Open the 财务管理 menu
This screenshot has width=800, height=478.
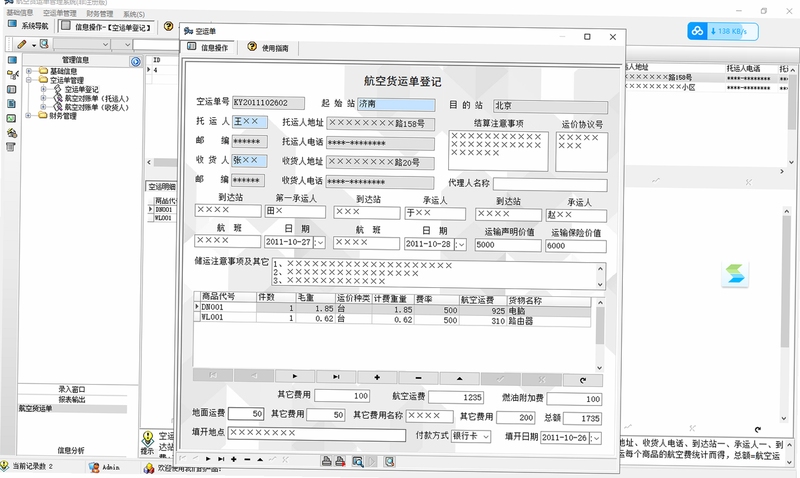pyautogui.click(x=100, y=14)
